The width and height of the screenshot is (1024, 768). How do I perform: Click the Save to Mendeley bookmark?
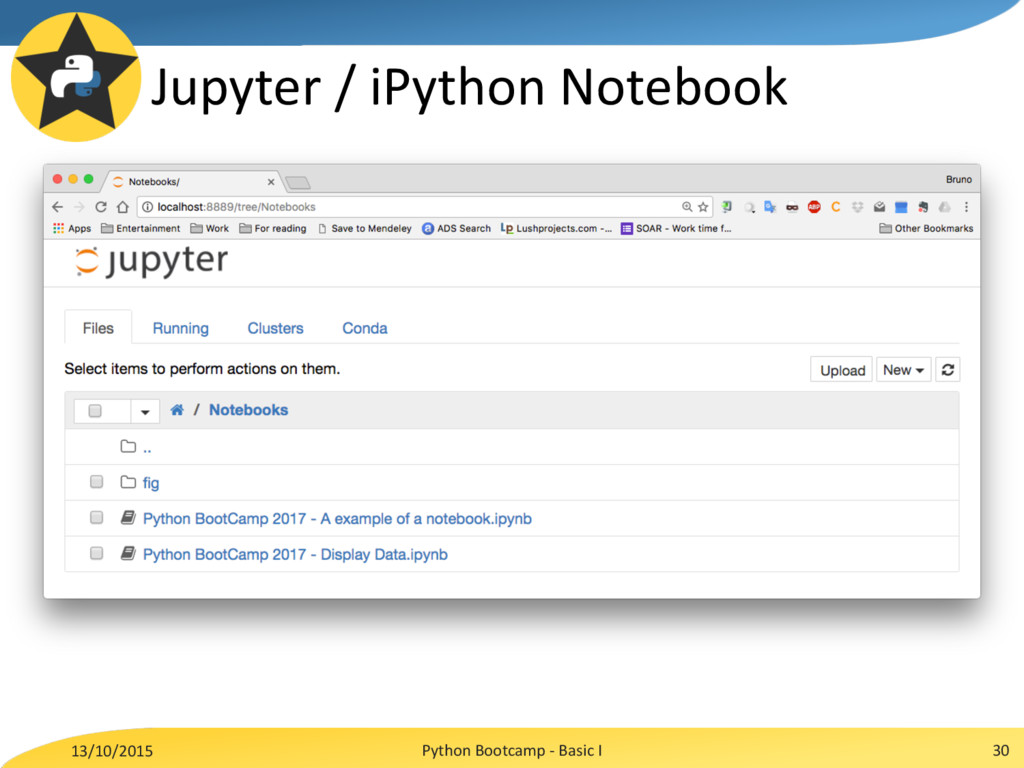pos(364,228)
